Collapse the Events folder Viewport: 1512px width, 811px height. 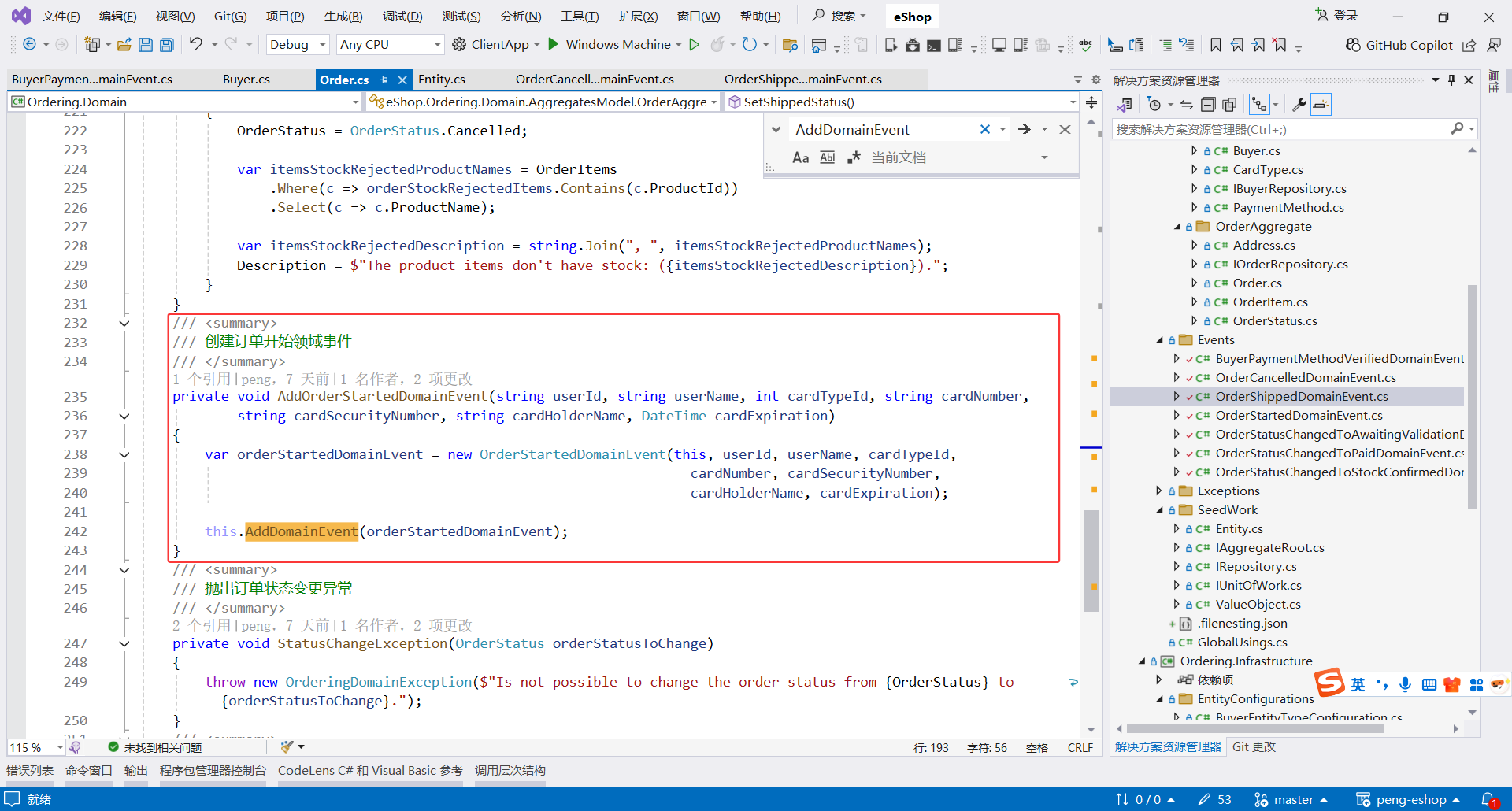coord(1159,340)
